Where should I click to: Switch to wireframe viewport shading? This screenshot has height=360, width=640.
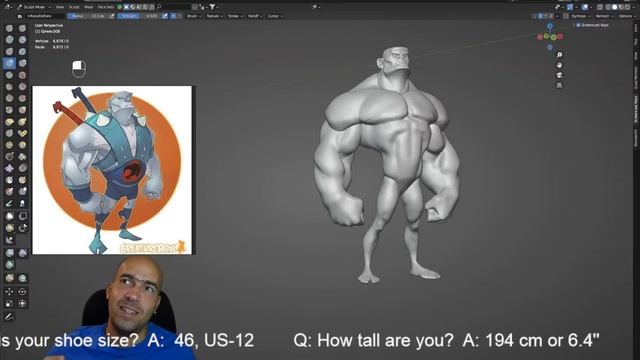(609, 7)
